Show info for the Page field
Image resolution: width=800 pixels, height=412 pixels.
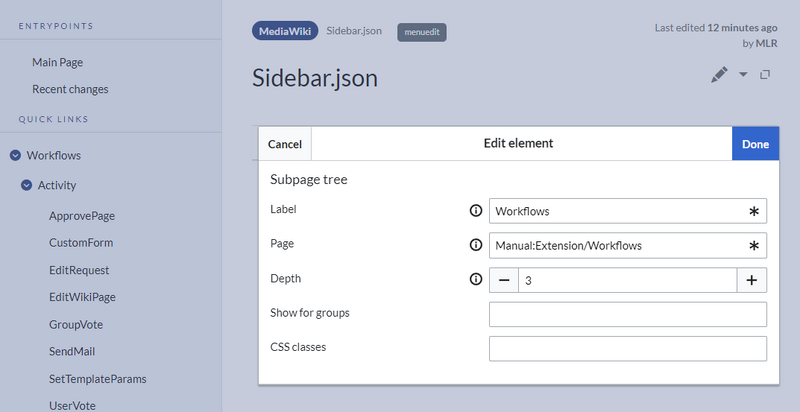coord(476,245)
